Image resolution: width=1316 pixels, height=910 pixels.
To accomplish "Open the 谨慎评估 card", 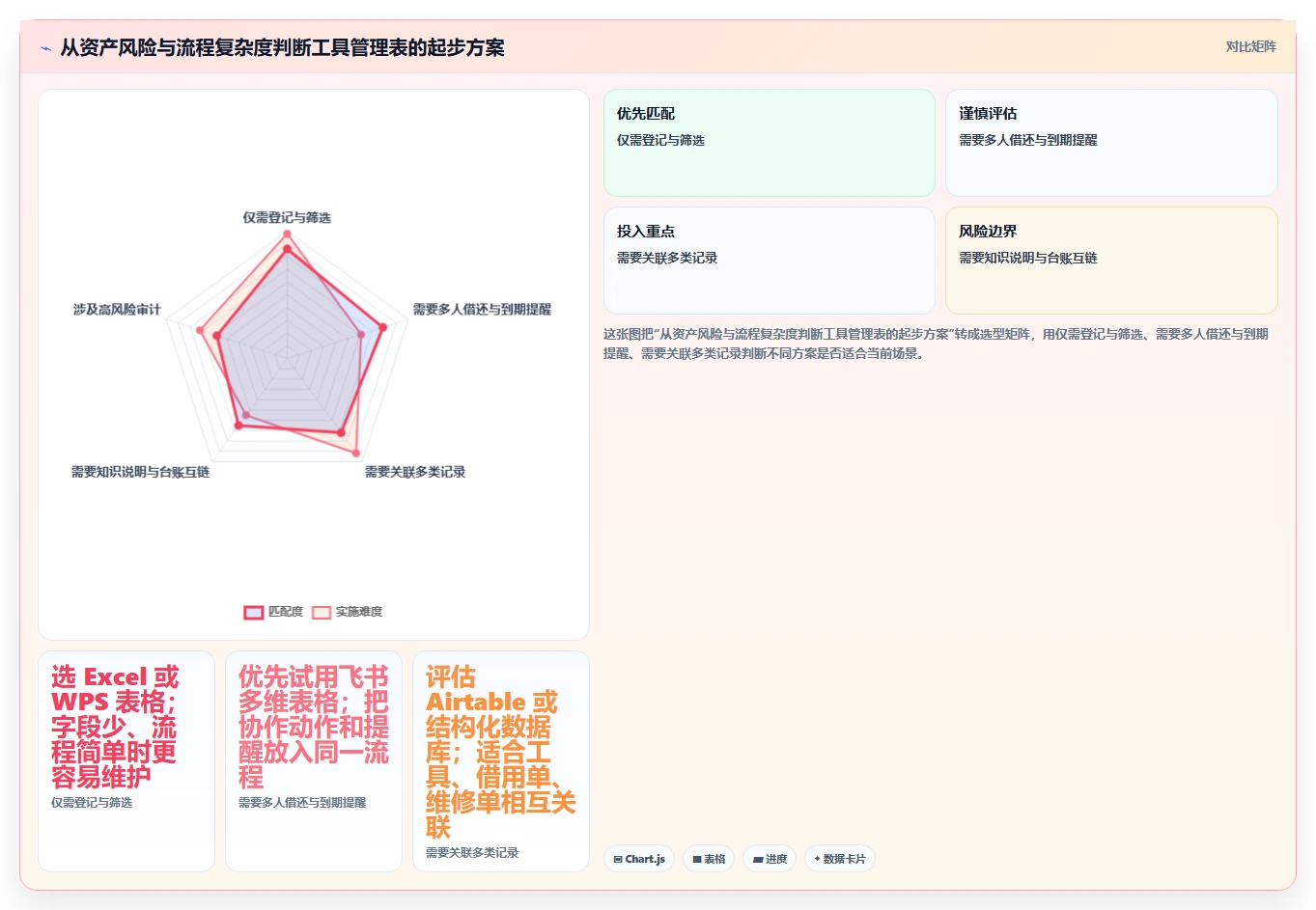I will [1111, 143].
